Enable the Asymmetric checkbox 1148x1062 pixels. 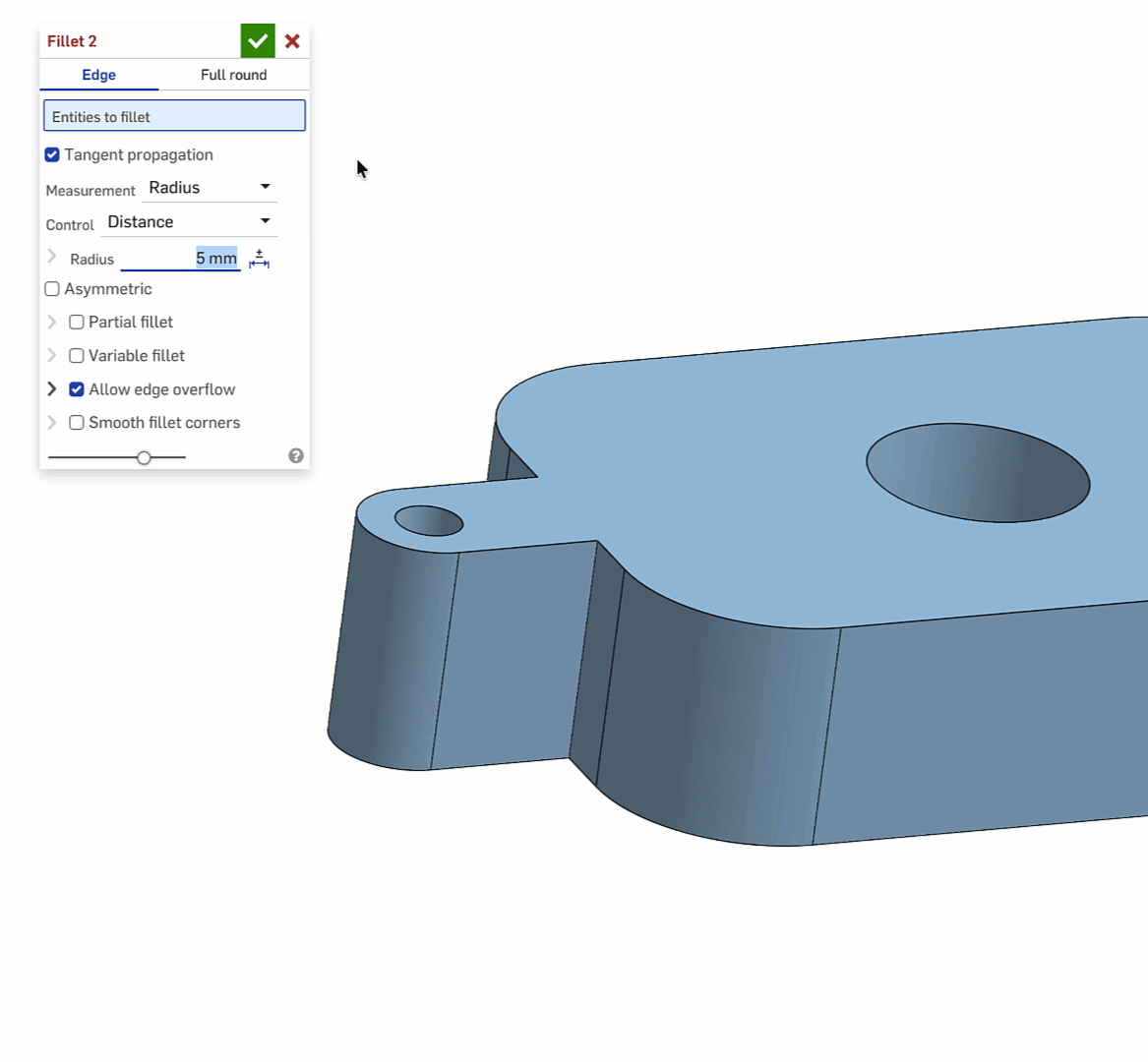coord(52,289)
